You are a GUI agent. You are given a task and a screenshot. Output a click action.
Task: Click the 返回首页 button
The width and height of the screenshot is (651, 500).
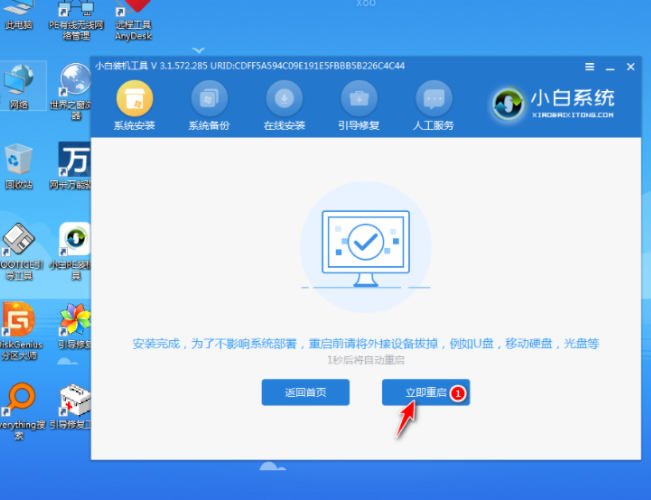tap(306, 392)
